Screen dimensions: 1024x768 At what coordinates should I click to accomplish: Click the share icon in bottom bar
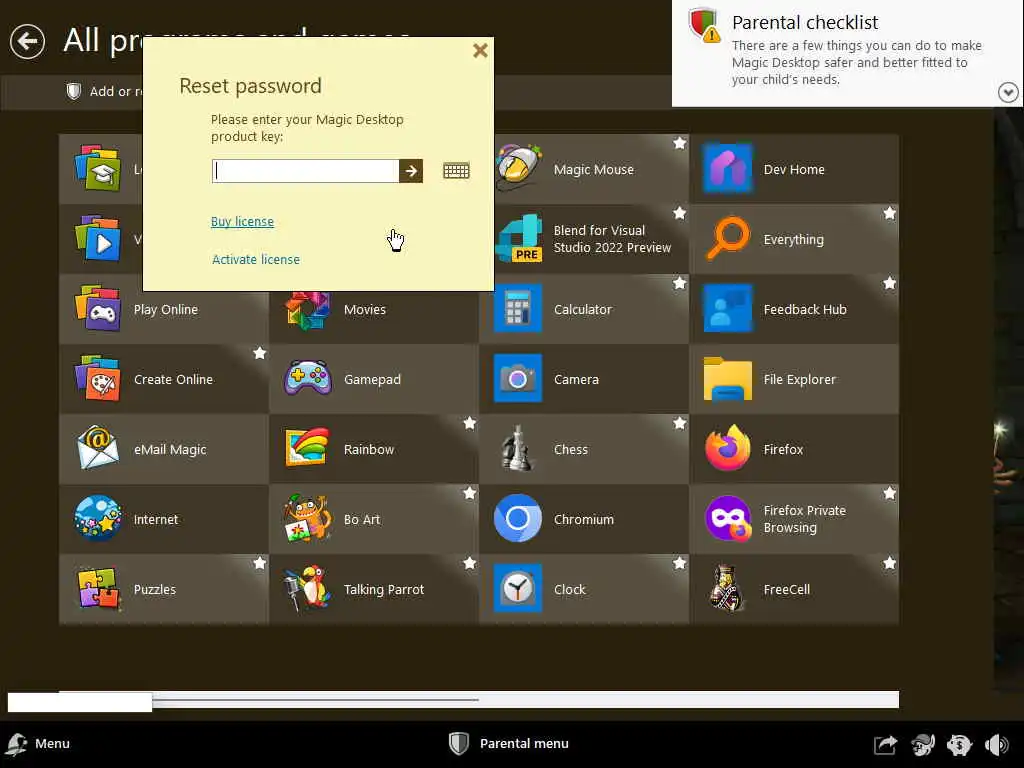(886, 744)
